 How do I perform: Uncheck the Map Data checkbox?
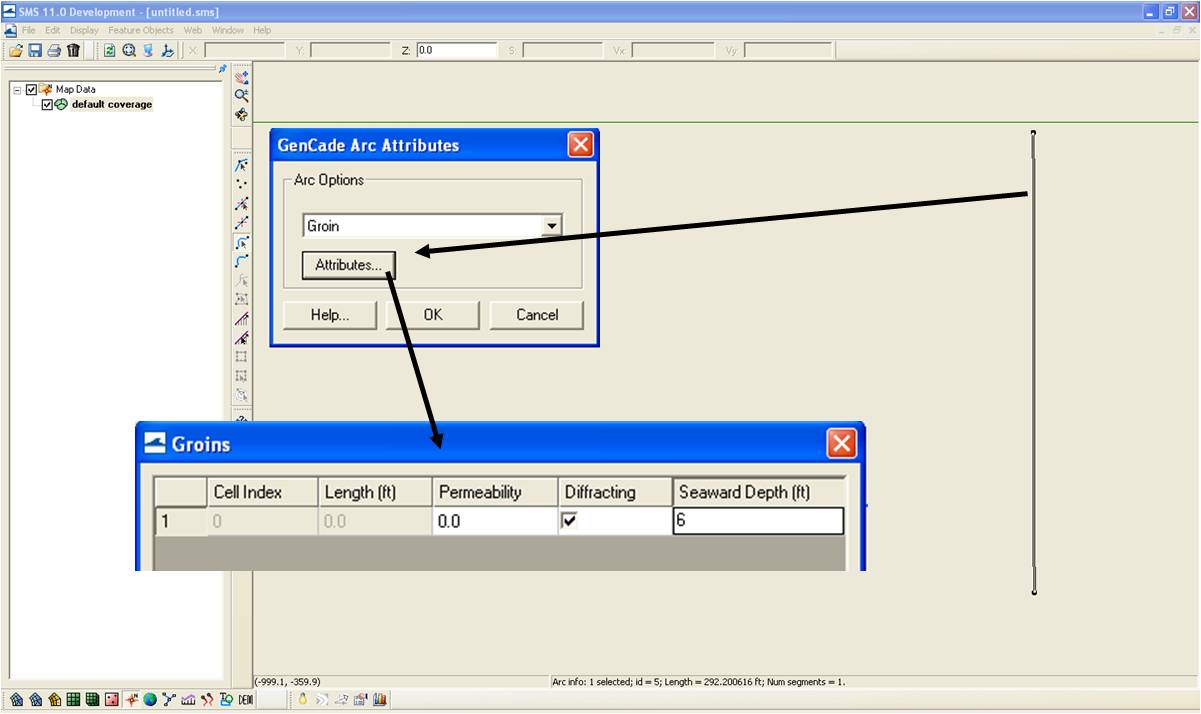(x=31, y=89)
